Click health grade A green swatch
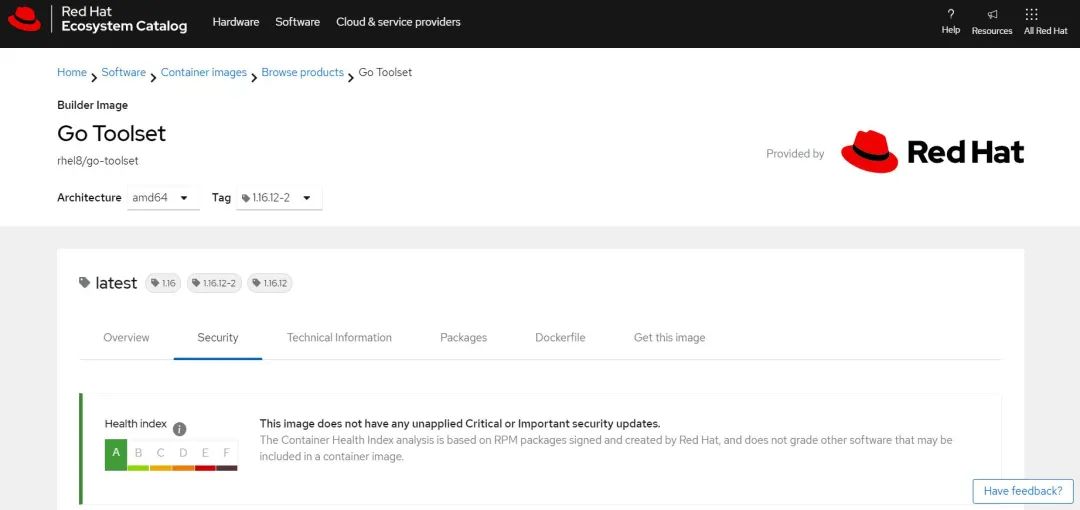Screen dimensions: 1080x510 pos(116,455)
